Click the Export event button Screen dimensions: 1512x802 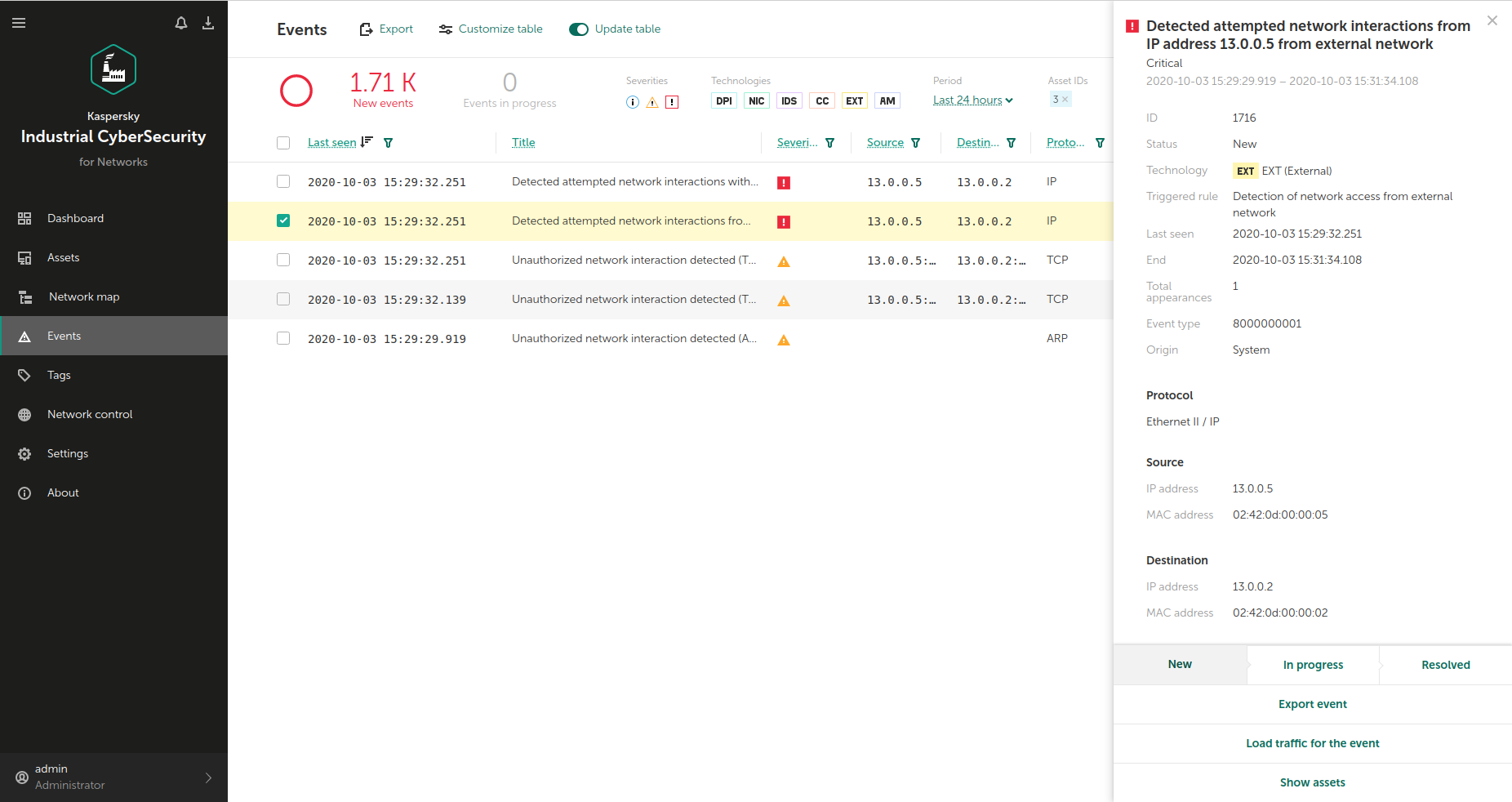click(x=1312, y=704)
